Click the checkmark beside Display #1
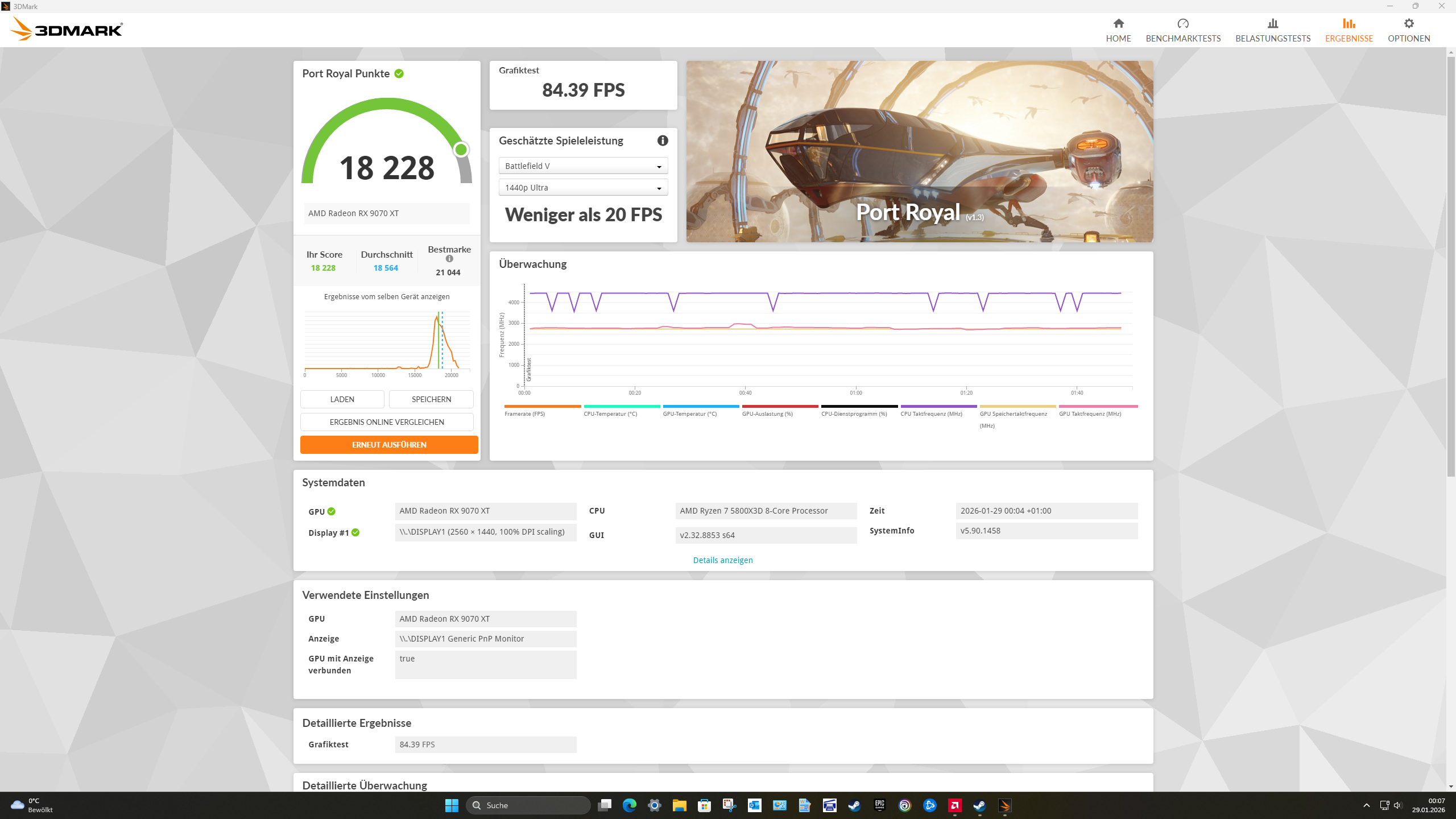Image resolution: width=1456 pixels, height=819 pixels. [x=355, y=532]
